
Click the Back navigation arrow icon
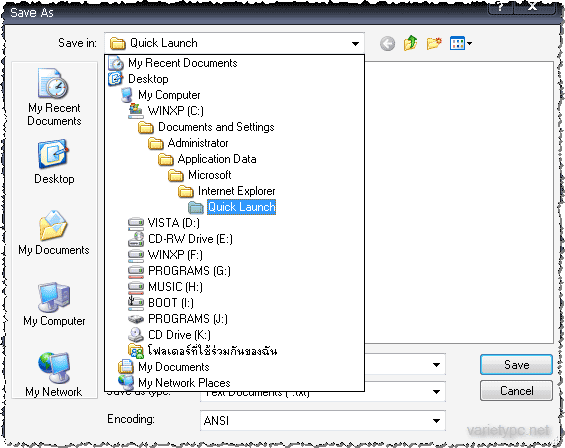pyautogui.click(x=387, y=44)
